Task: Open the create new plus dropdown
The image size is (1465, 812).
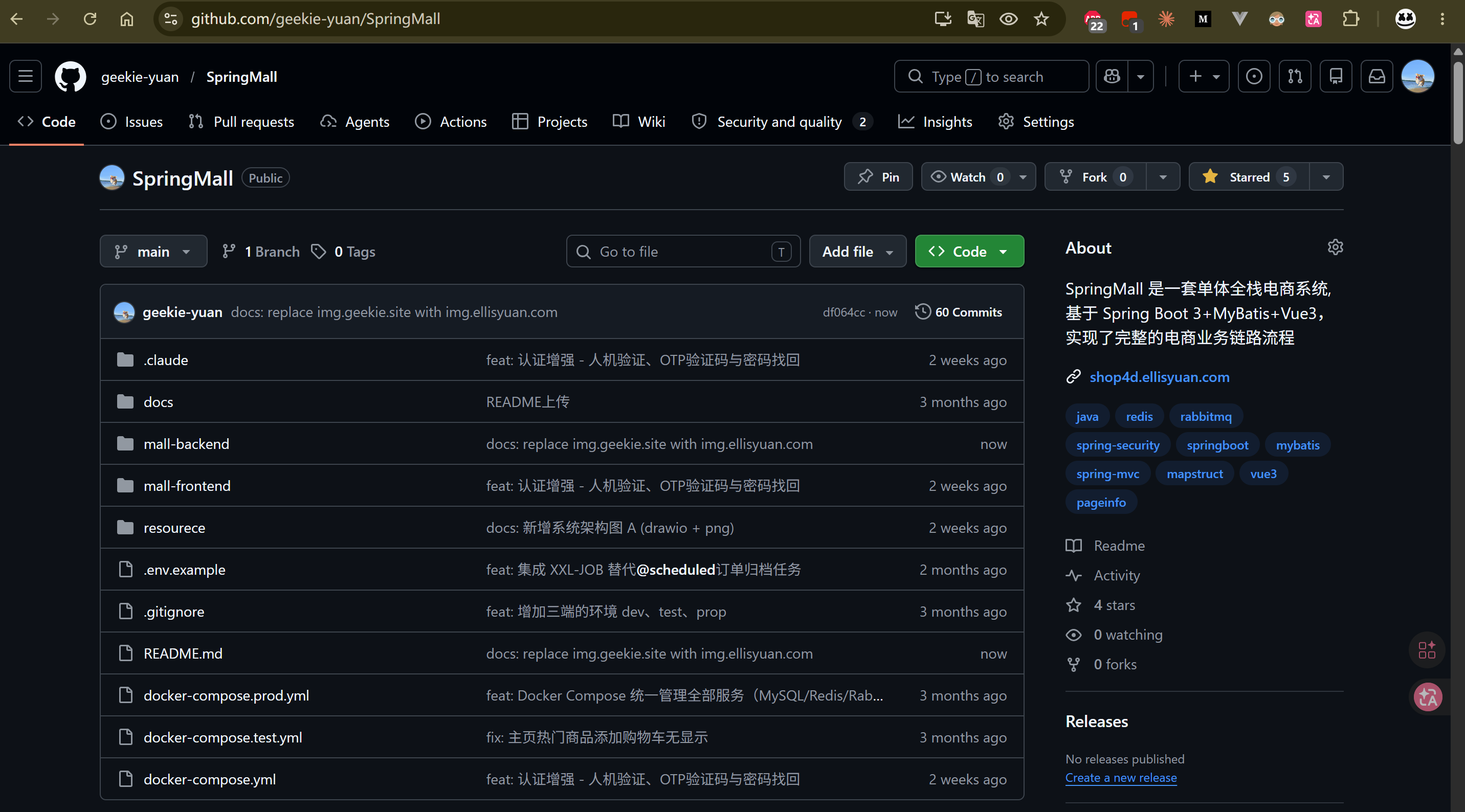Action: point(1204,76)
